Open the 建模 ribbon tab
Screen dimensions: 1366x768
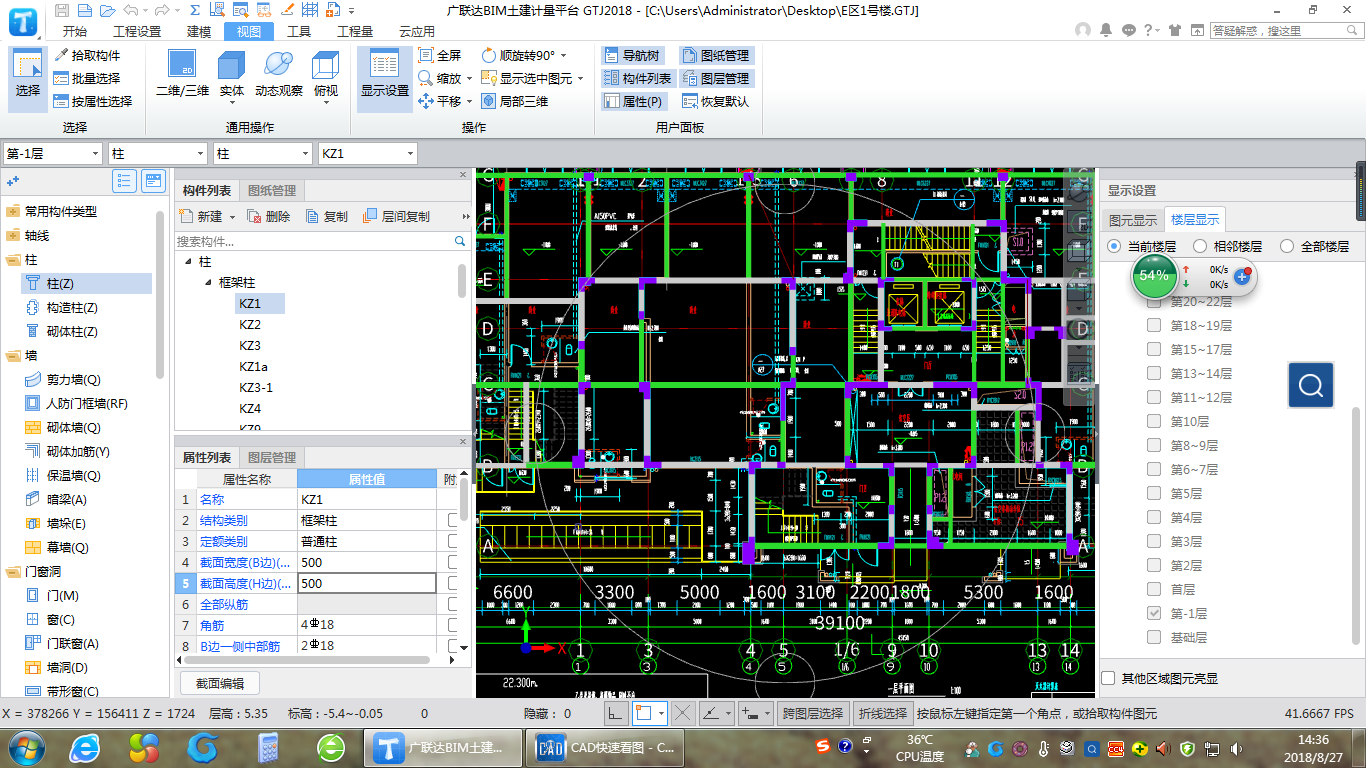click(x=199, y=31)
